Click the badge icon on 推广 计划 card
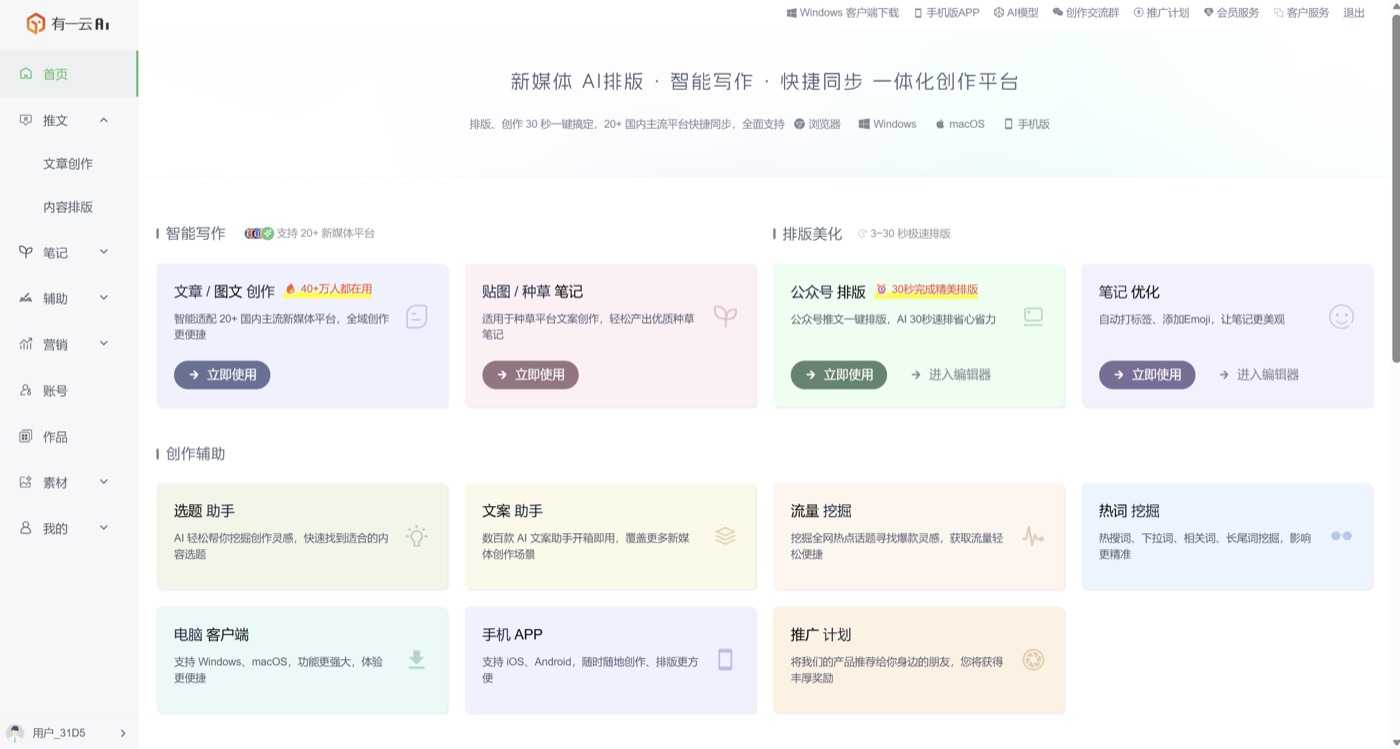 point(1033,659)
